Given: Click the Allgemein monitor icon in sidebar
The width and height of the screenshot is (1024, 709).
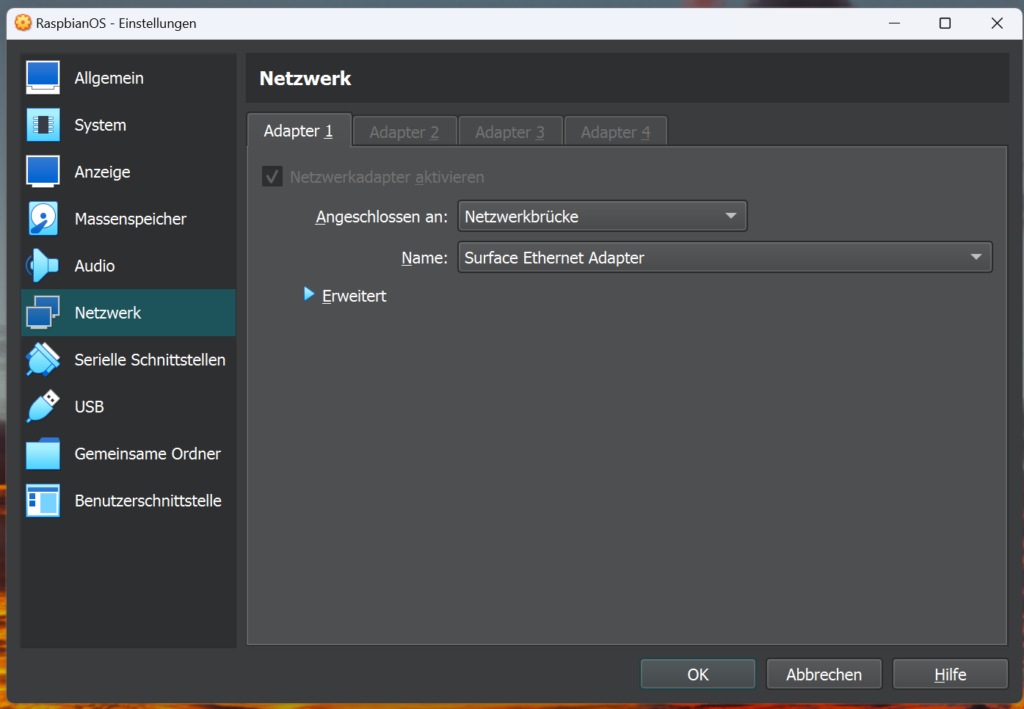Looking at the screenshot, I should click(43, 78).
